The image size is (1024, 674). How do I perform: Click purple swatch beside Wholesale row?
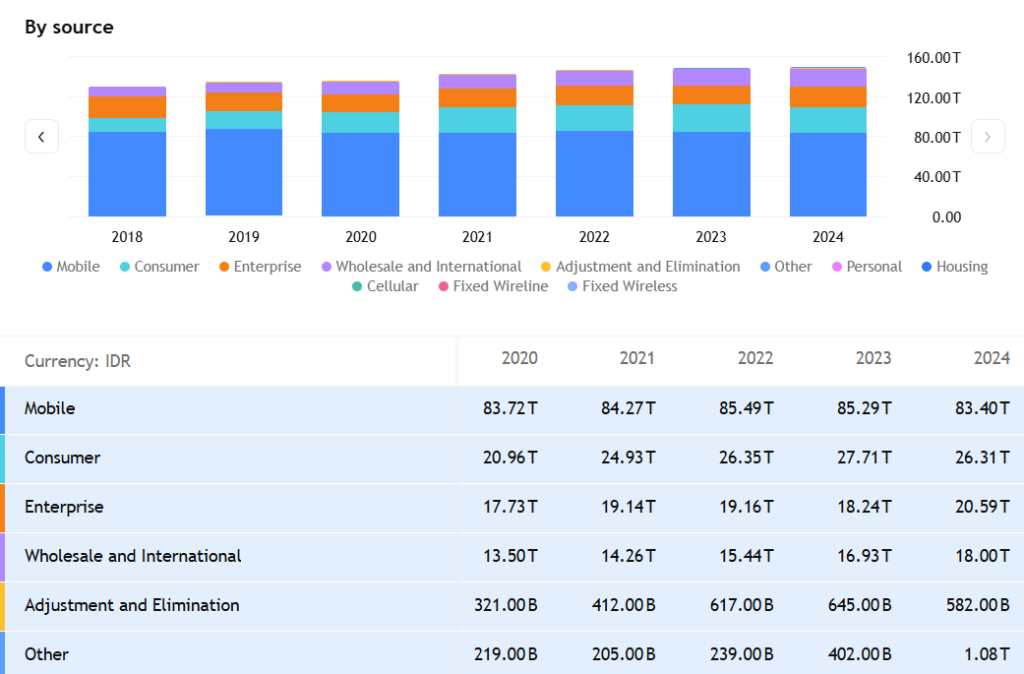3,556
